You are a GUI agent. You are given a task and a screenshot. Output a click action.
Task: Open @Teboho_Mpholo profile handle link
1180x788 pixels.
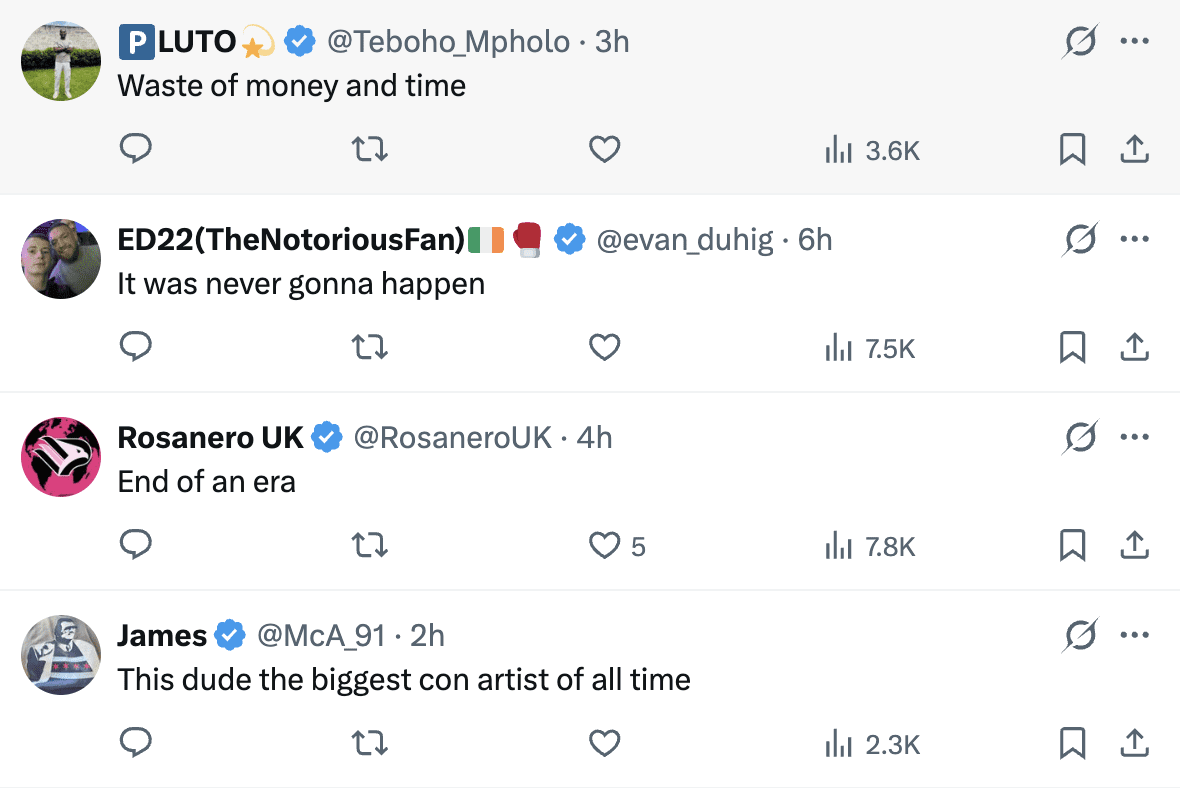pyautogui.click(x=448, y=42)
